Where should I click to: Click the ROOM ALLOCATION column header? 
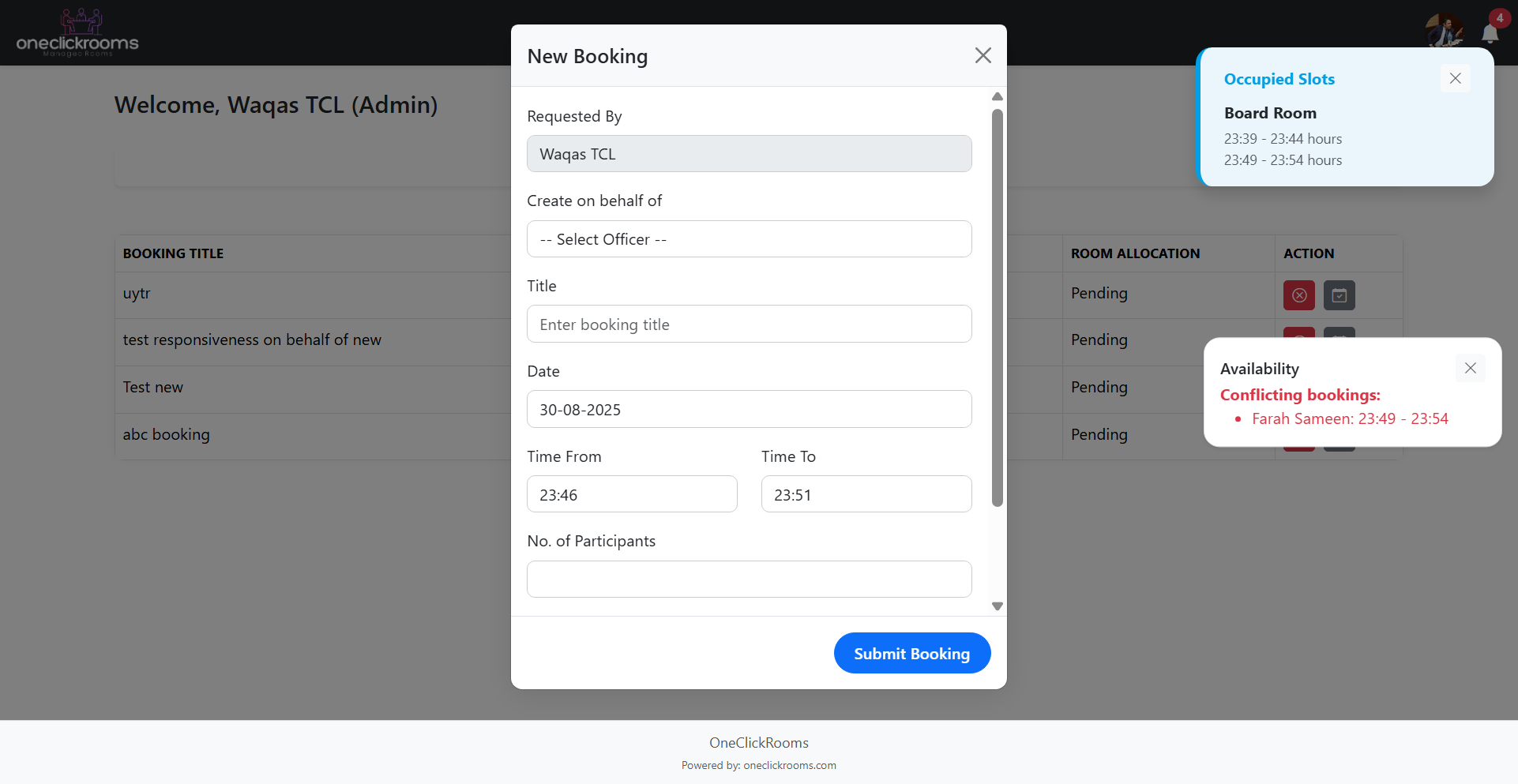1135,253
